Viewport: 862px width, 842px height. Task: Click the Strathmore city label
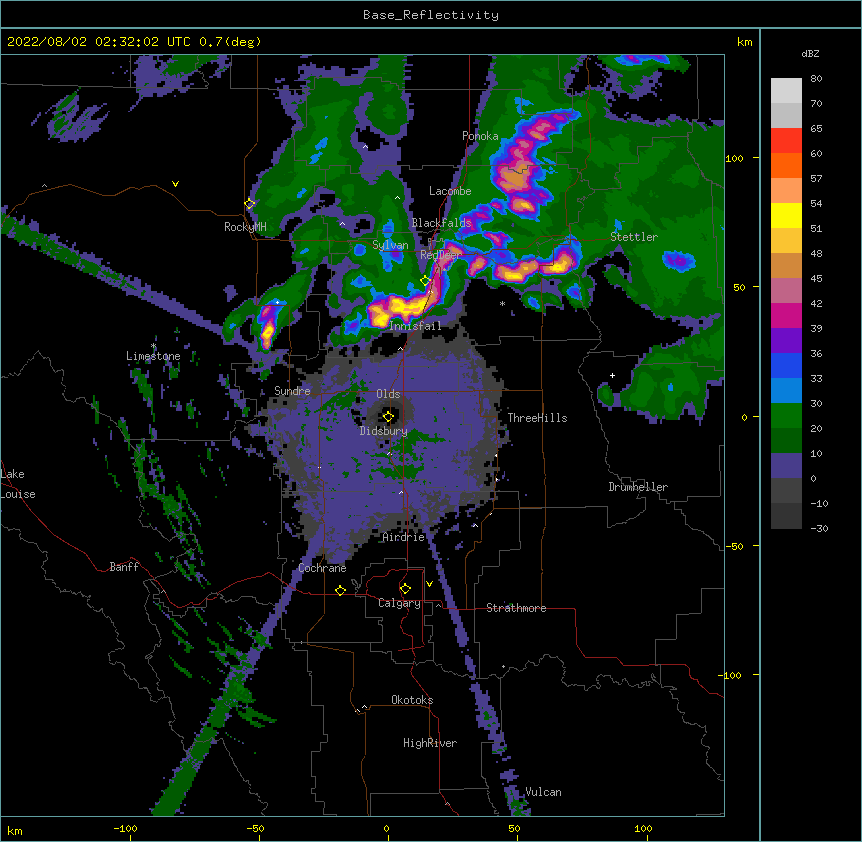pyautogui.click(x=516, y=608)
